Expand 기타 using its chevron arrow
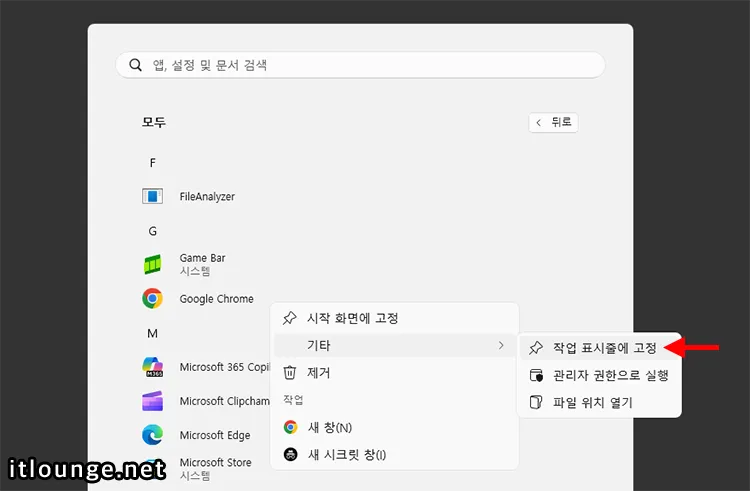Viewport: 750px width, 491px height. click(501, 345)
